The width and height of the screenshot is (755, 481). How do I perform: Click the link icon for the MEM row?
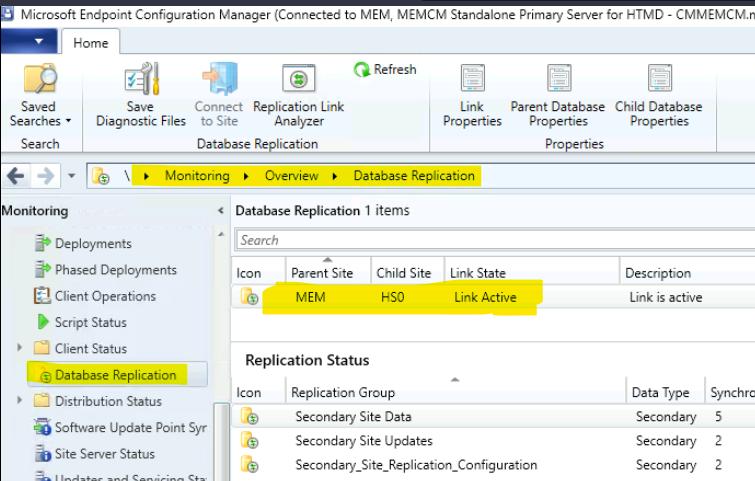coord(249,297)
